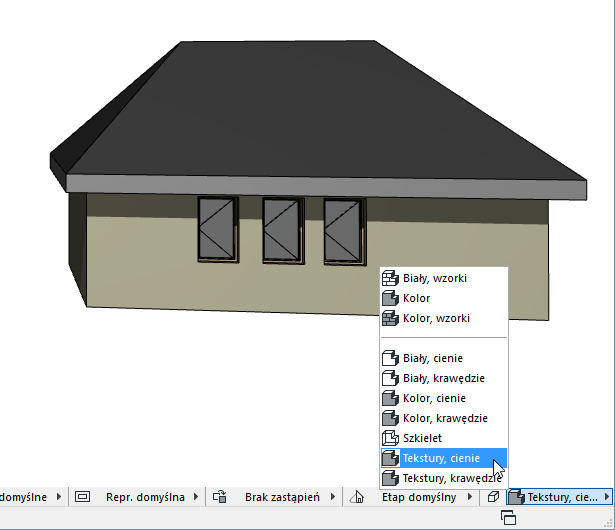
Task: Click the left window on the house wall
Action: 218,229
